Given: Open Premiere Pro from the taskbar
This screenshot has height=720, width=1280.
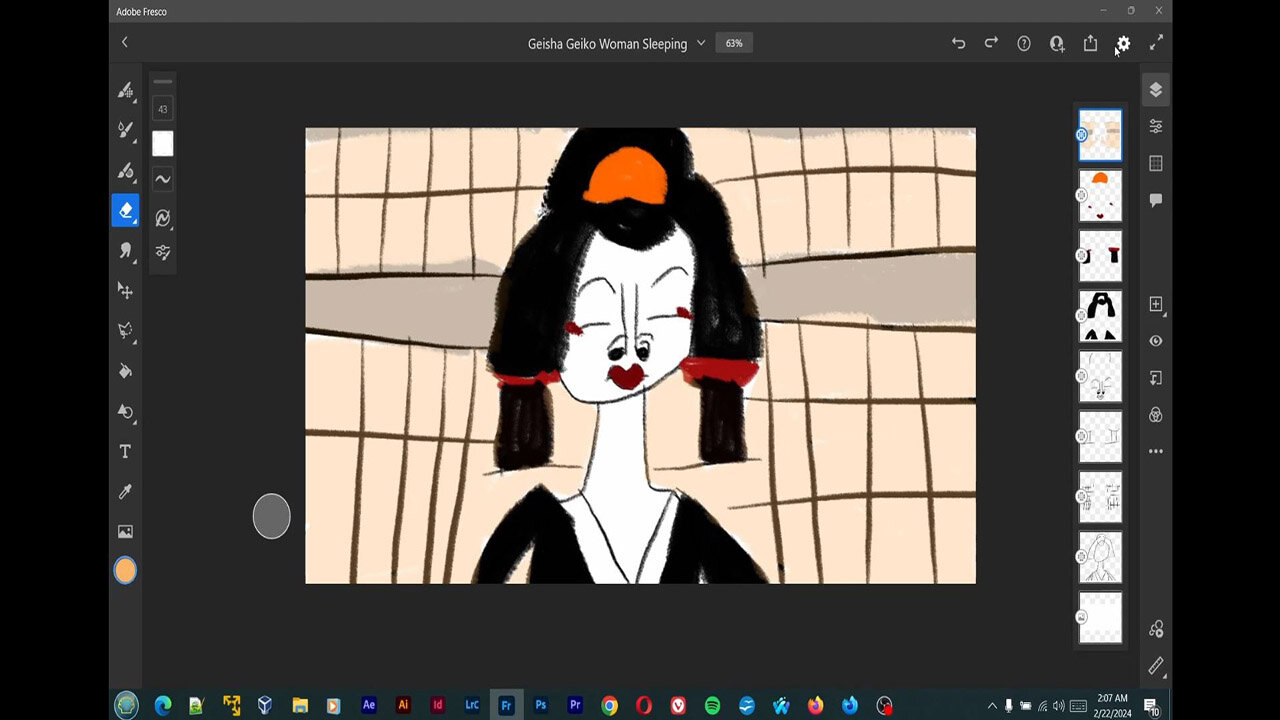Looking at the screenshot, I should (575, 705).
